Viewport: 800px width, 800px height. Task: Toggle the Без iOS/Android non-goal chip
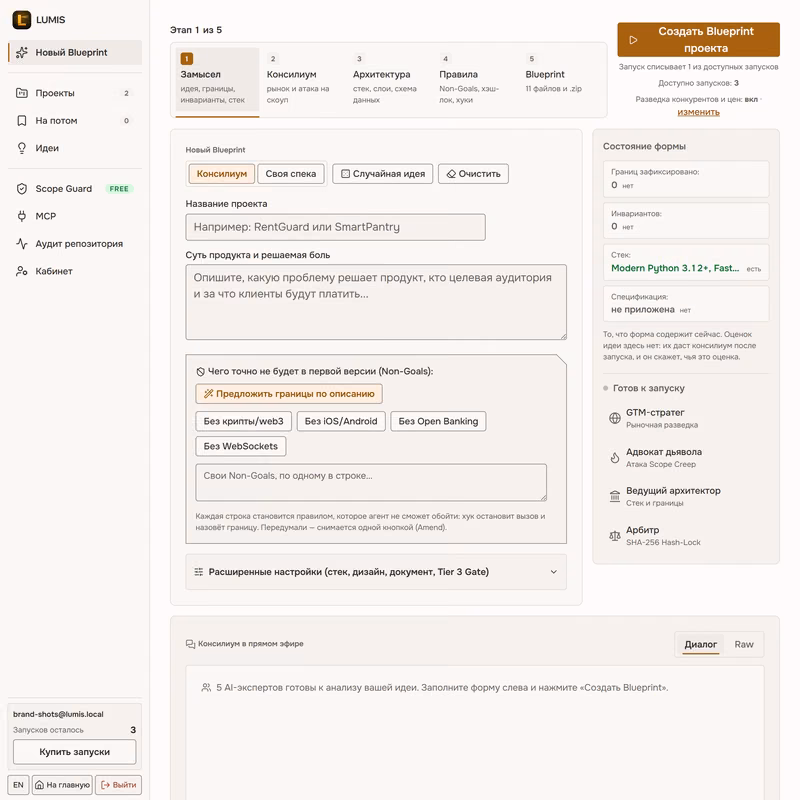click(x=341, y=421)
